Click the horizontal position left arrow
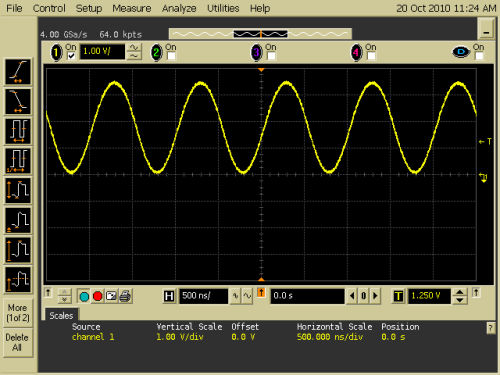500x375 pixels. (352, 296)
